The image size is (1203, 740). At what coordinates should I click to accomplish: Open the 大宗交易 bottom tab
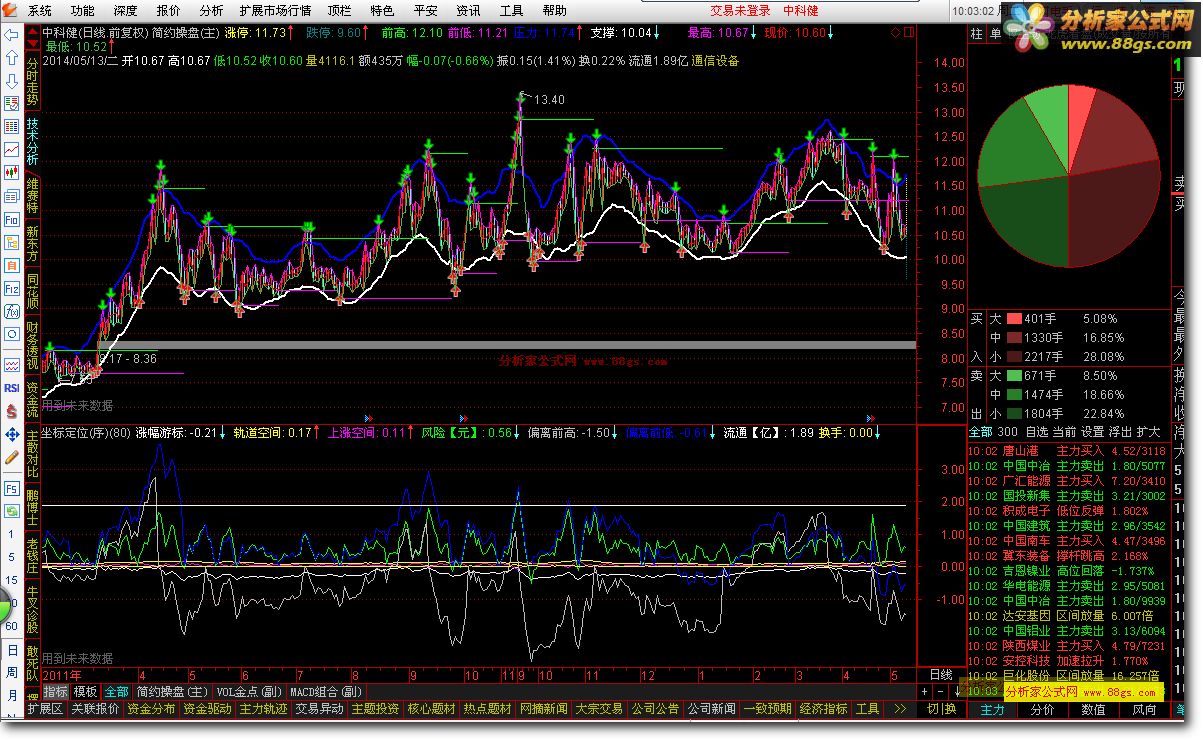[x=599, y=709]
